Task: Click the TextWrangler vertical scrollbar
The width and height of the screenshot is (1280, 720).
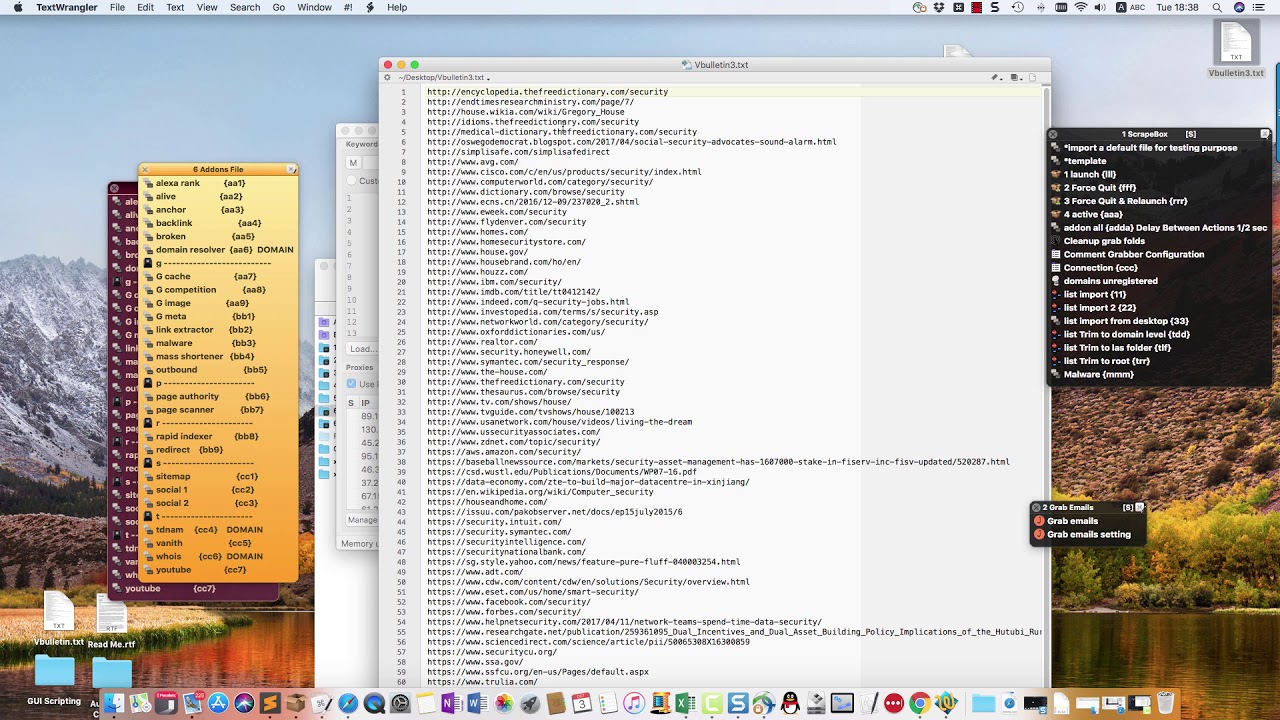Action: (1046, 385)
